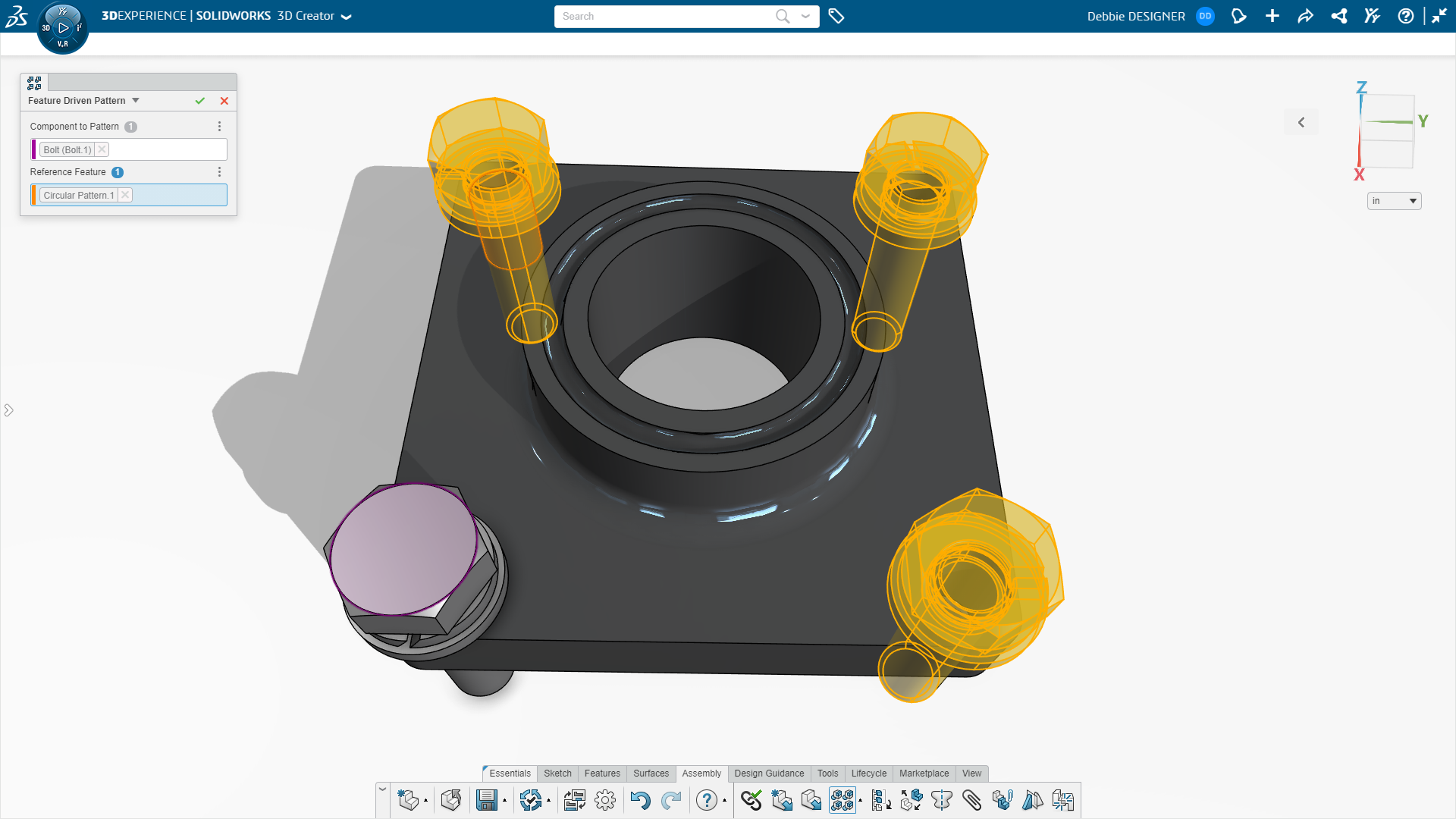Collapse the view panel left chevron
The width and height of the screenshot is (1456, 819).
pos(1301,122)
